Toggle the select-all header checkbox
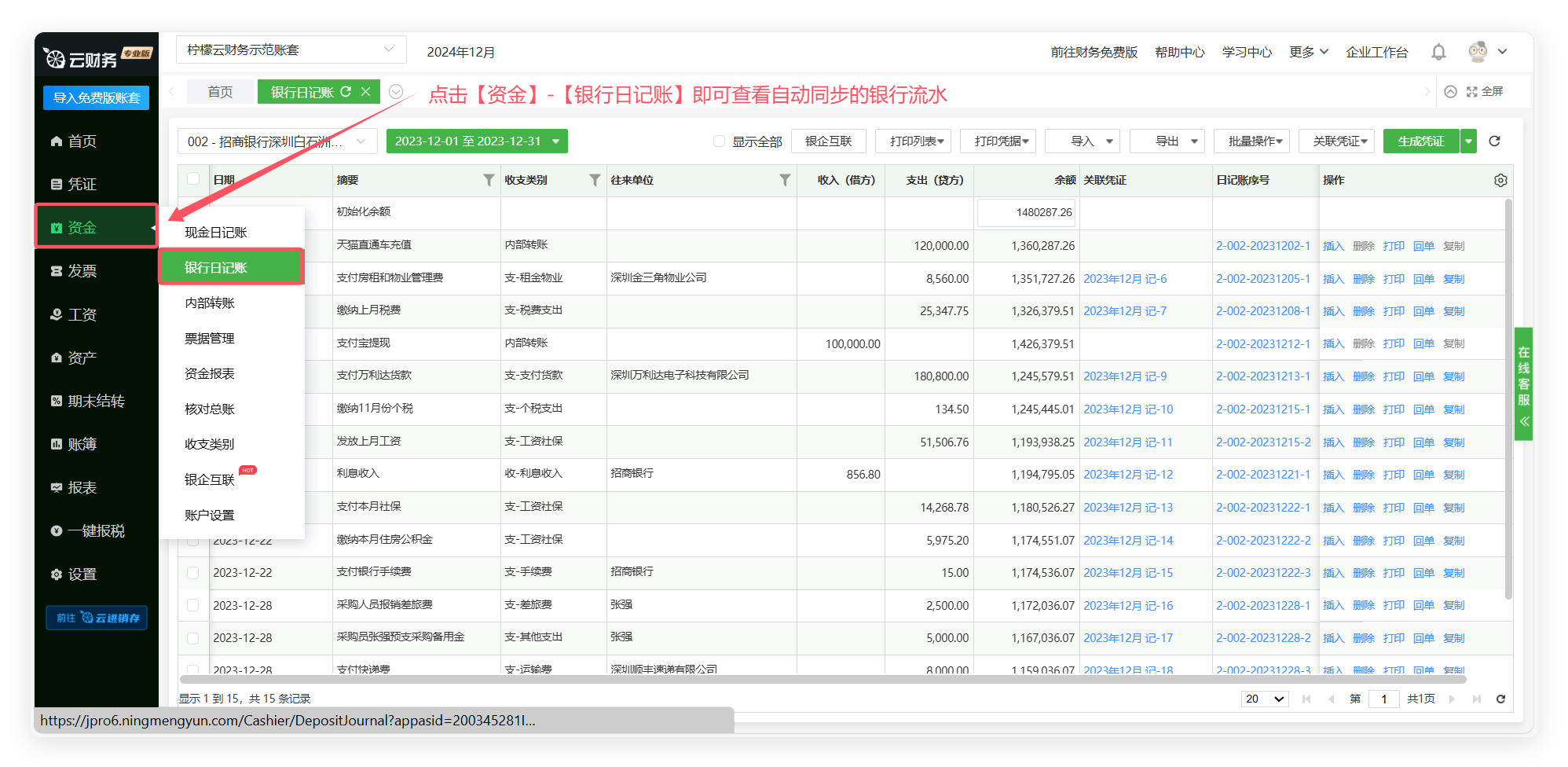This screenshot has height=767, width=1568. [193, 179]
